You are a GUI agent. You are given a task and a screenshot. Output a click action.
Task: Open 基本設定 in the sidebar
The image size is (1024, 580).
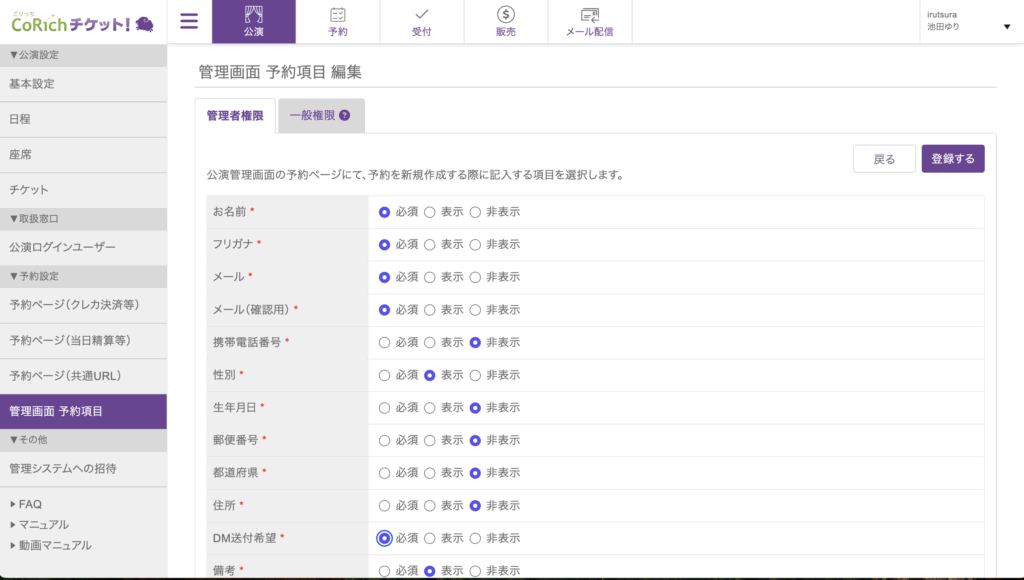pyautogui.click(x=32, y=84)
